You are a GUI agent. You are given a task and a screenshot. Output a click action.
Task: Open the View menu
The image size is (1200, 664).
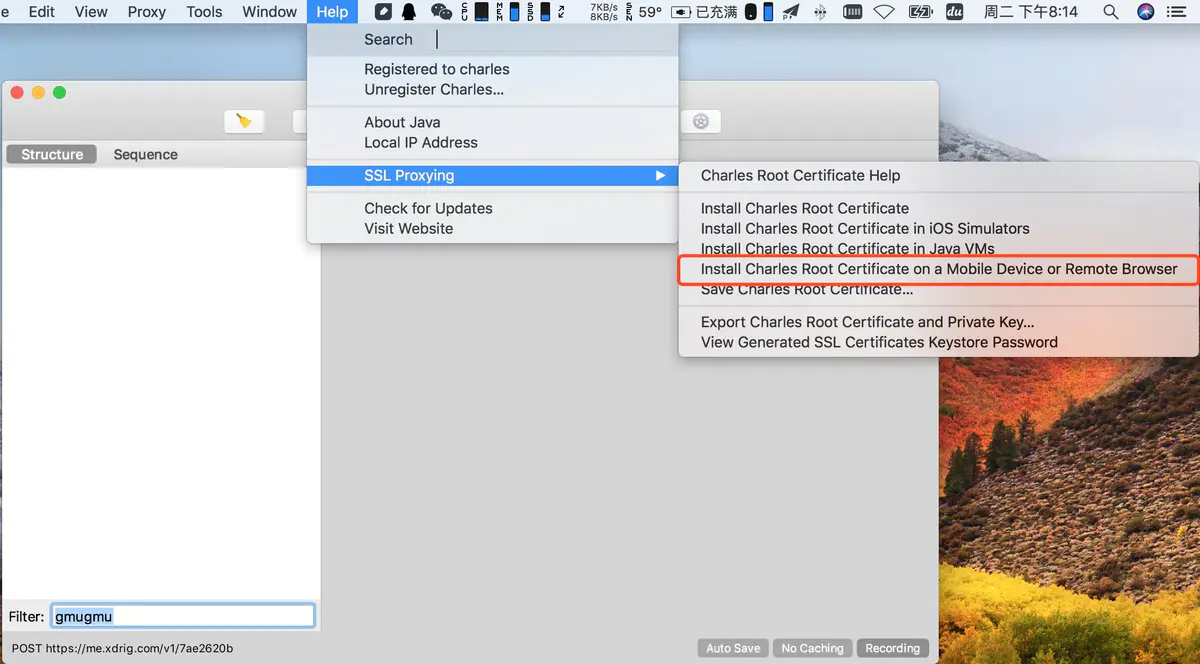(91, 12)
